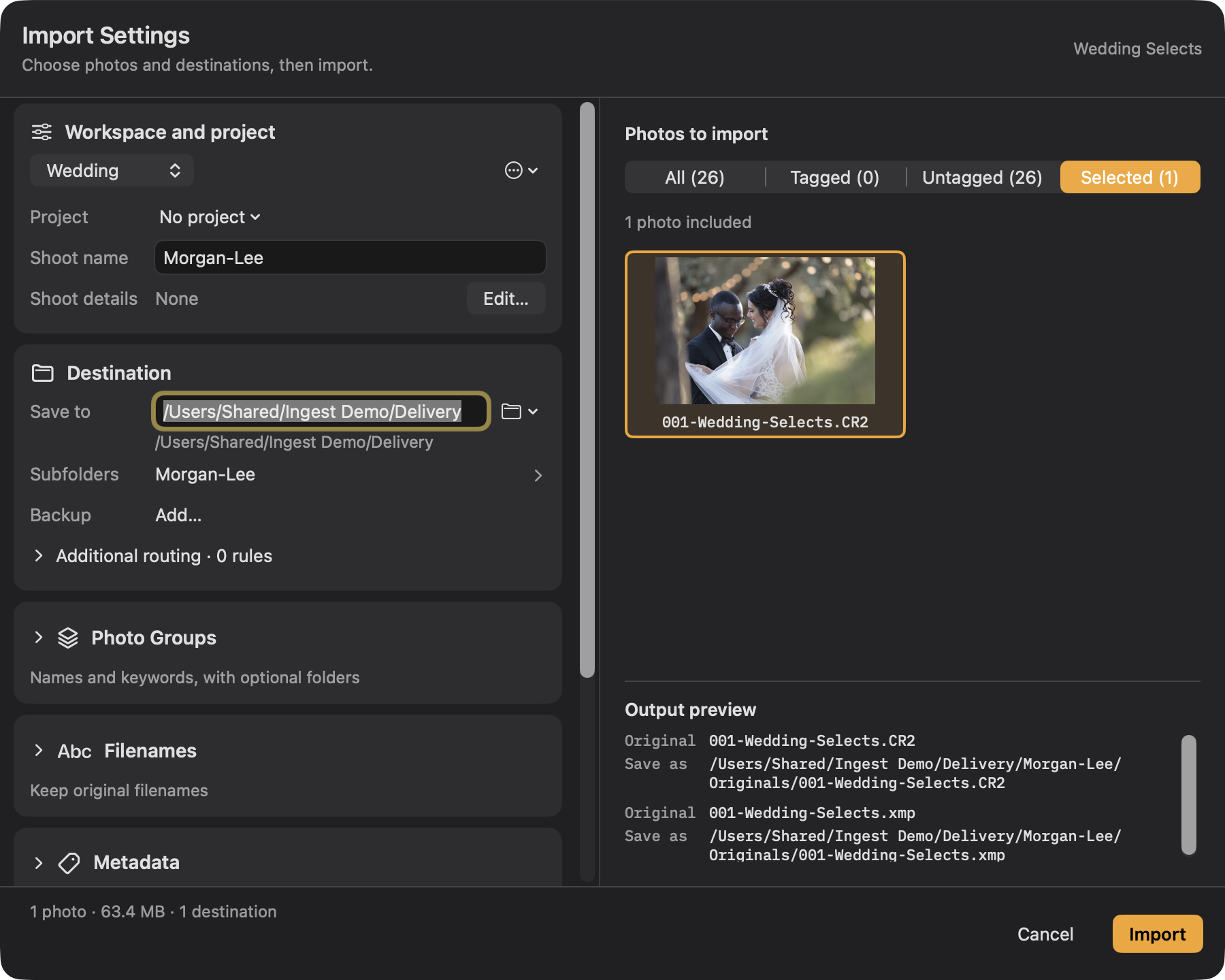Viewport: 1225px width, 980px height.
Task: Click the Shoot details "None" value
Action: coord(177,299)
